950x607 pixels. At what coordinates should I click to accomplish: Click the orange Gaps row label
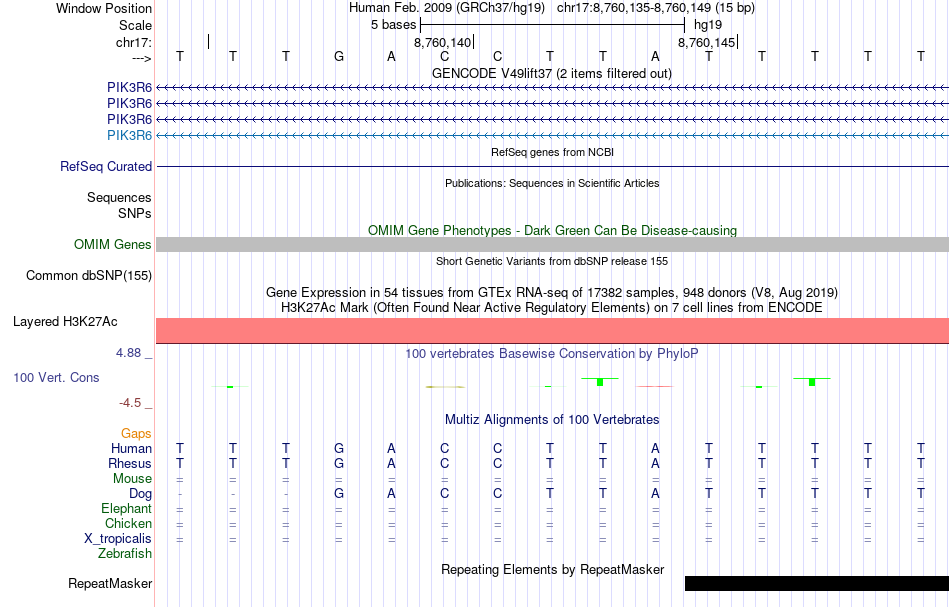(x=136, y=433)
